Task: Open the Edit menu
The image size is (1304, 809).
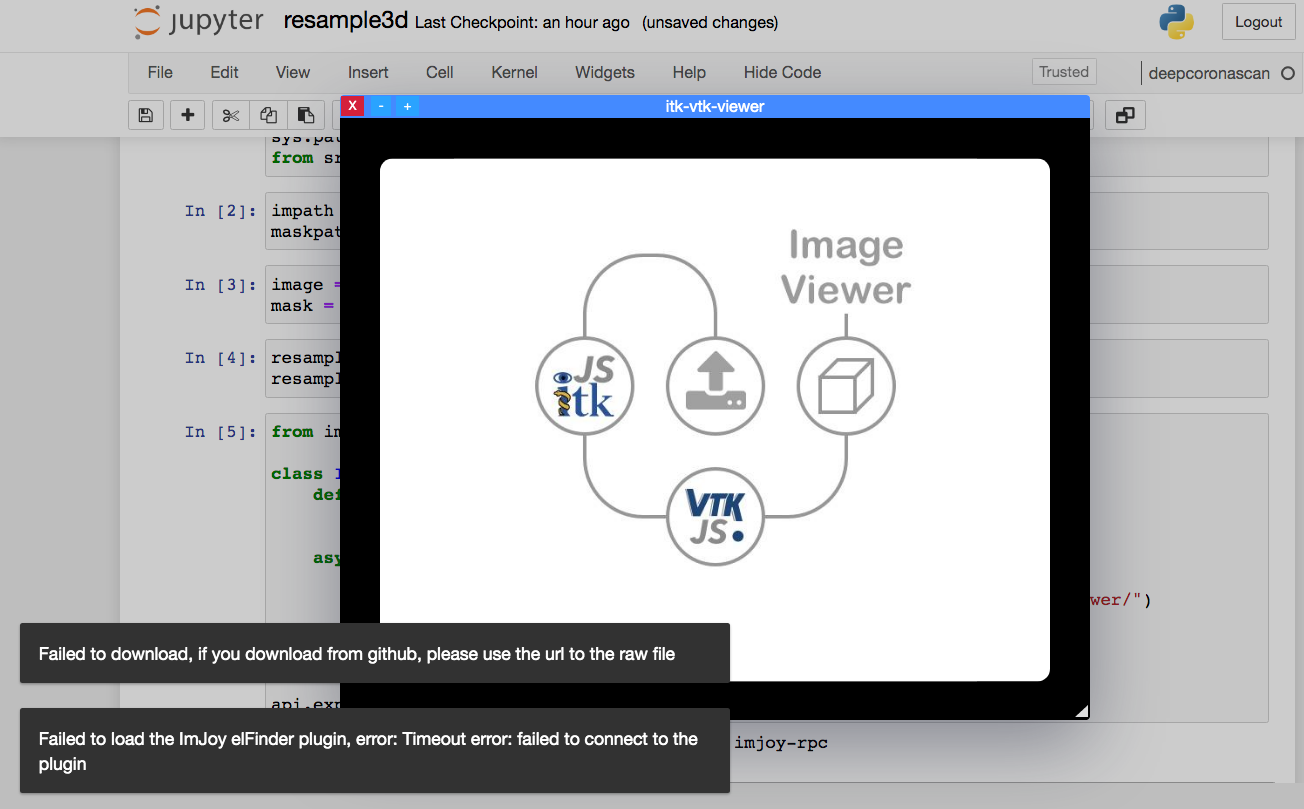Action: [224, 72]
